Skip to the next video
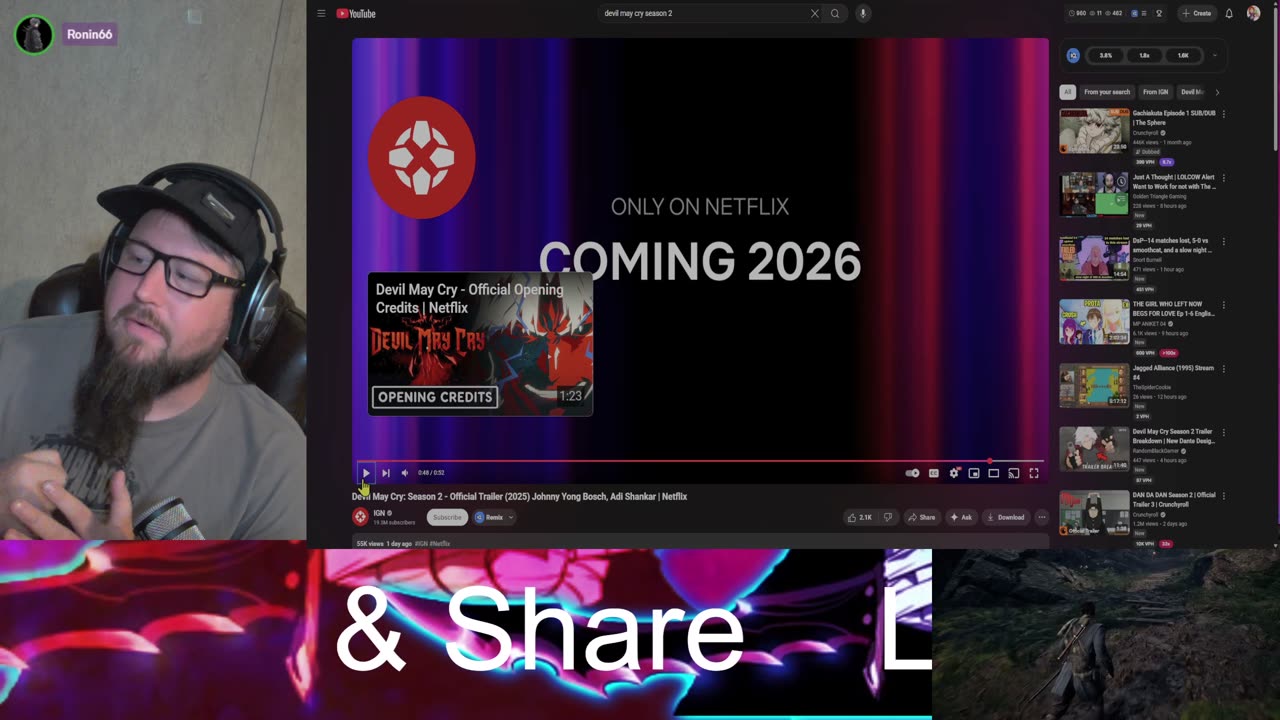 coord(386,473)
